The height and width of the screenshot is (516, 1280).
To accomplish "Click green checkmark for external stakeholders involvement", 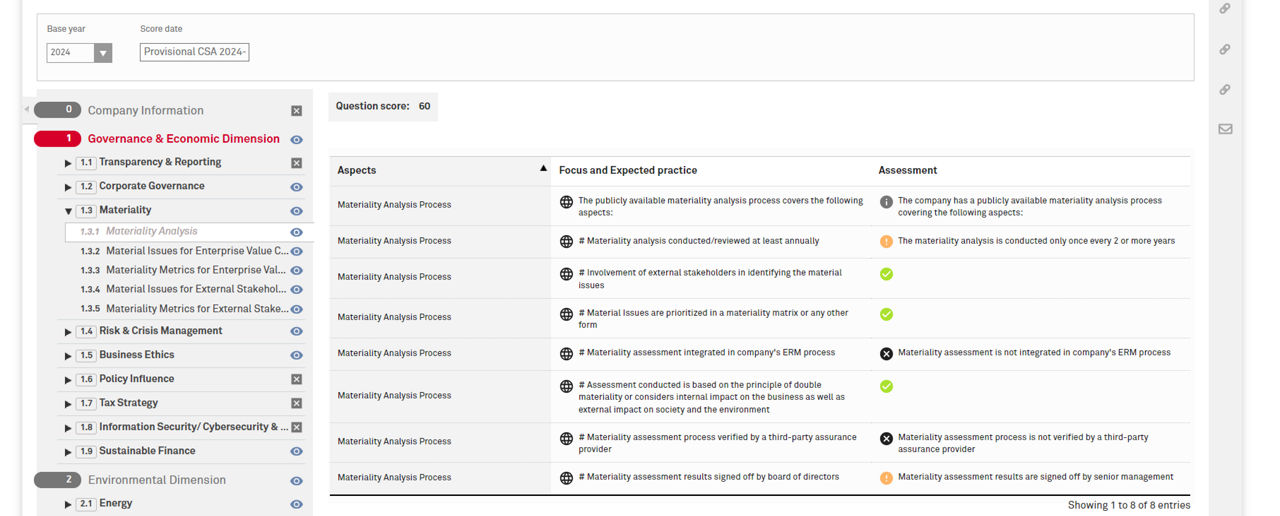I will pyautogui.click(x=886, y=274).
